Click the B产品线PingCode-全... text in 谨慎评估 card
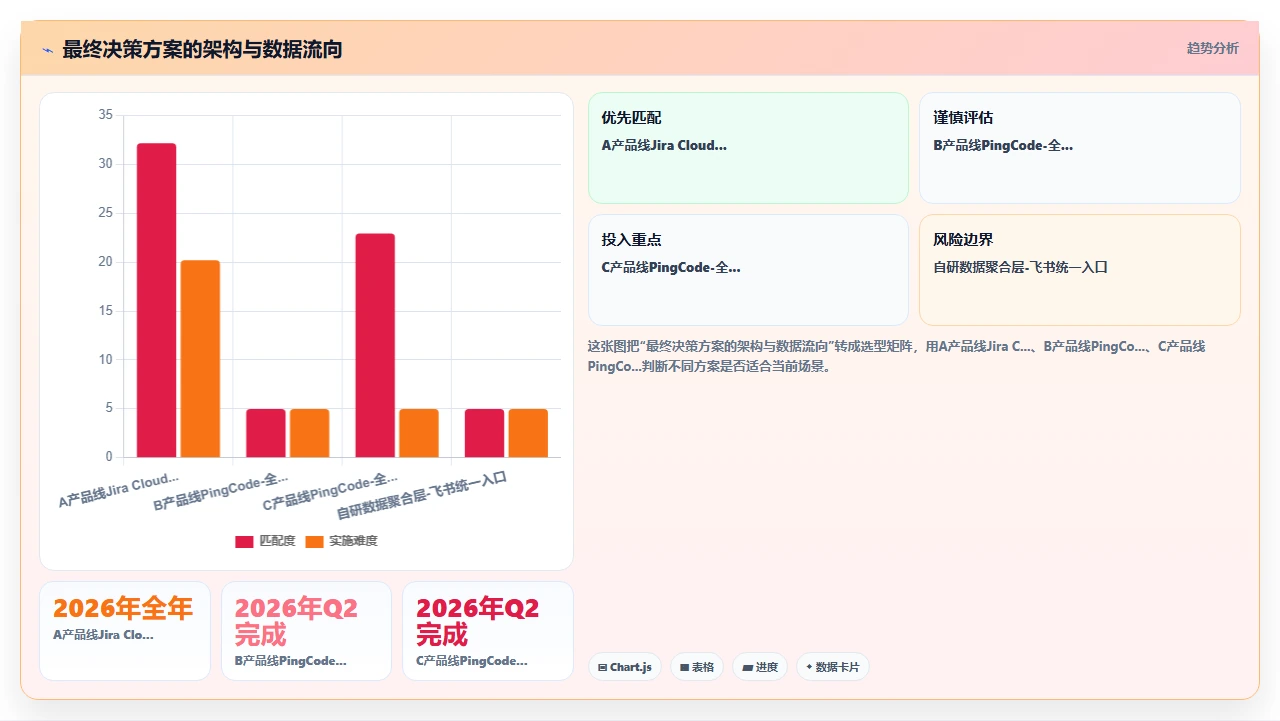Image resolution: width=1280 pixels, height=721 pixels. coord(1003,146)
